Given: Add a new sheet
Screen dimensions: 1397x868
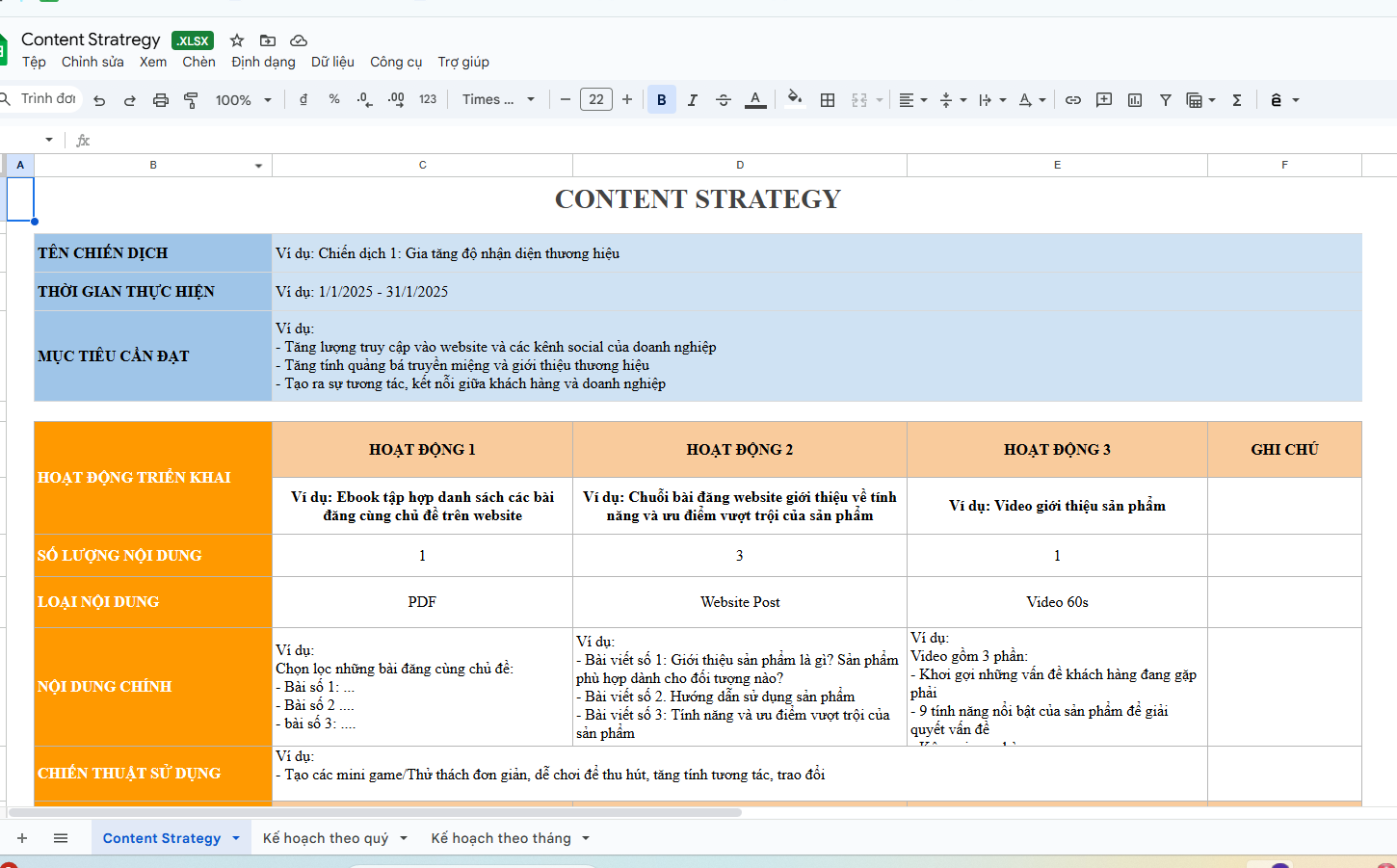Looking at the screenshot, I should tap(22, 838).
